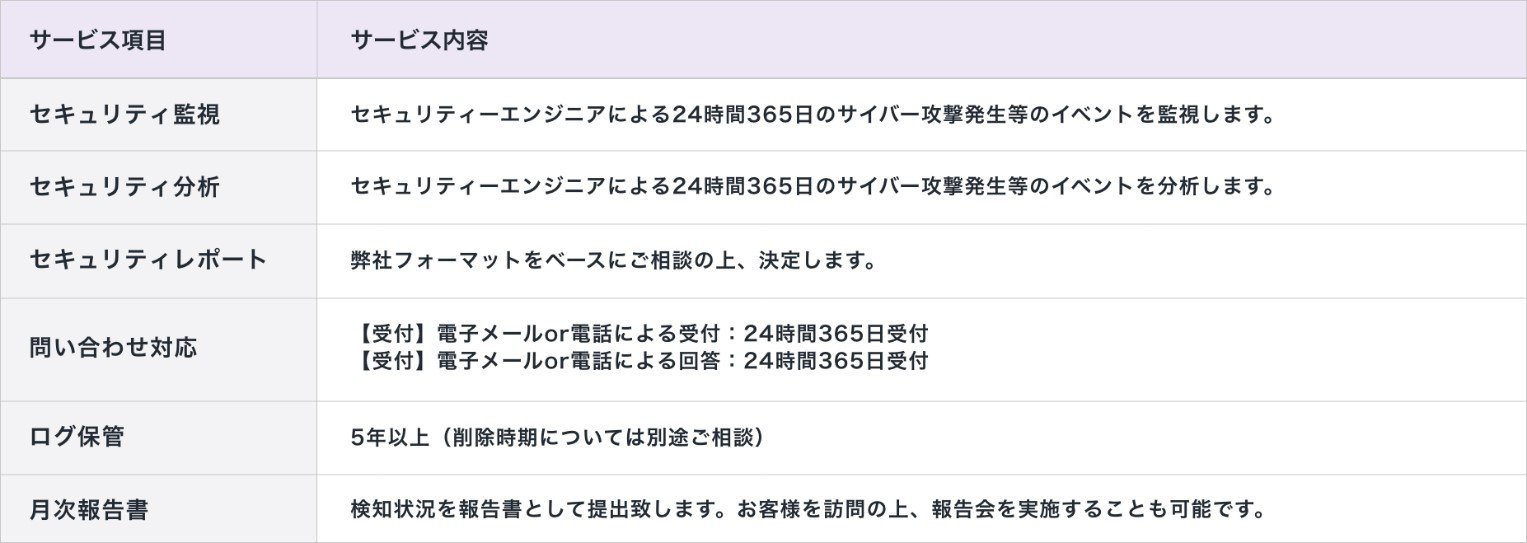The width and height of the screenshot is (1527, 543).
Task: Click the 電子メールor電話による受付 line
Action: (x=640, y=334)
